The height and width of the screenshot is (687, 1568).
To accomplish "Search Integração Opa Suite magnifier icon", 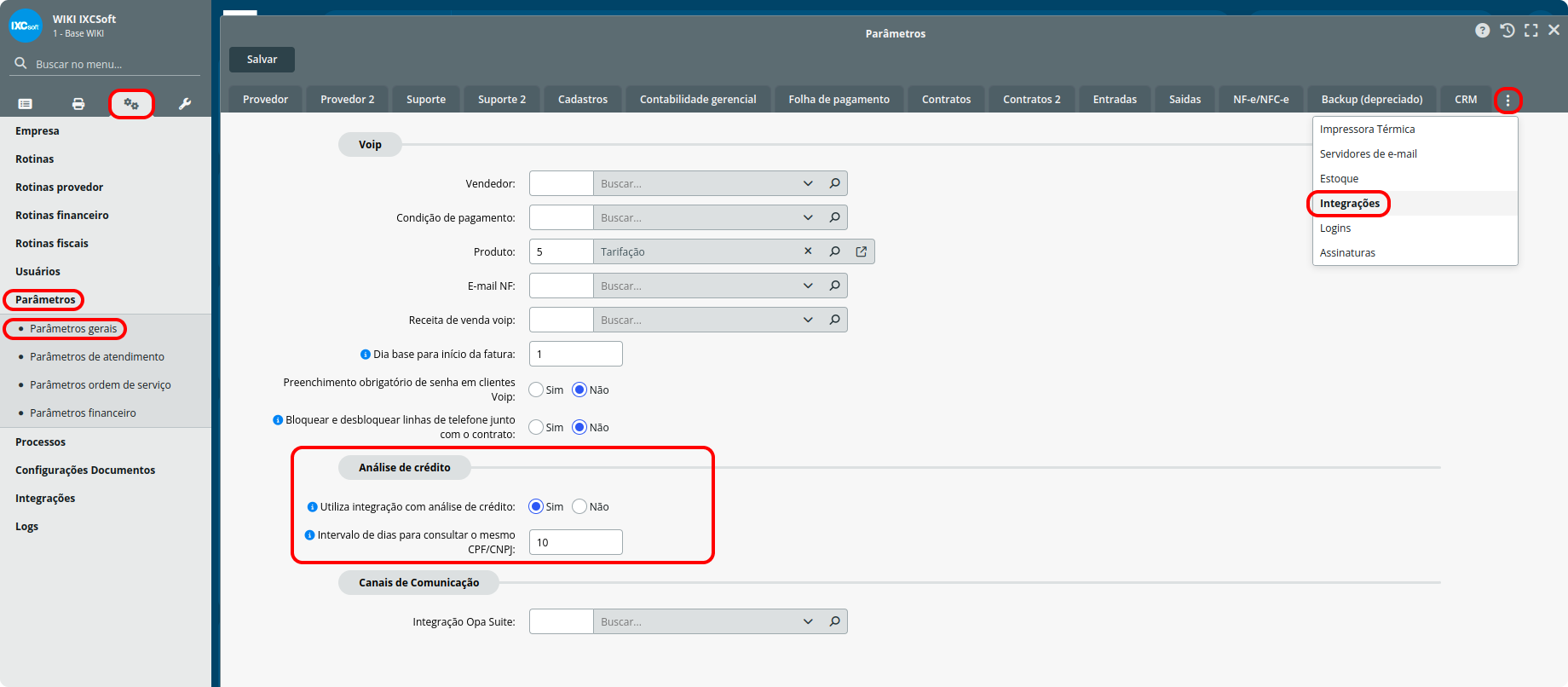I will coord(835,621).
